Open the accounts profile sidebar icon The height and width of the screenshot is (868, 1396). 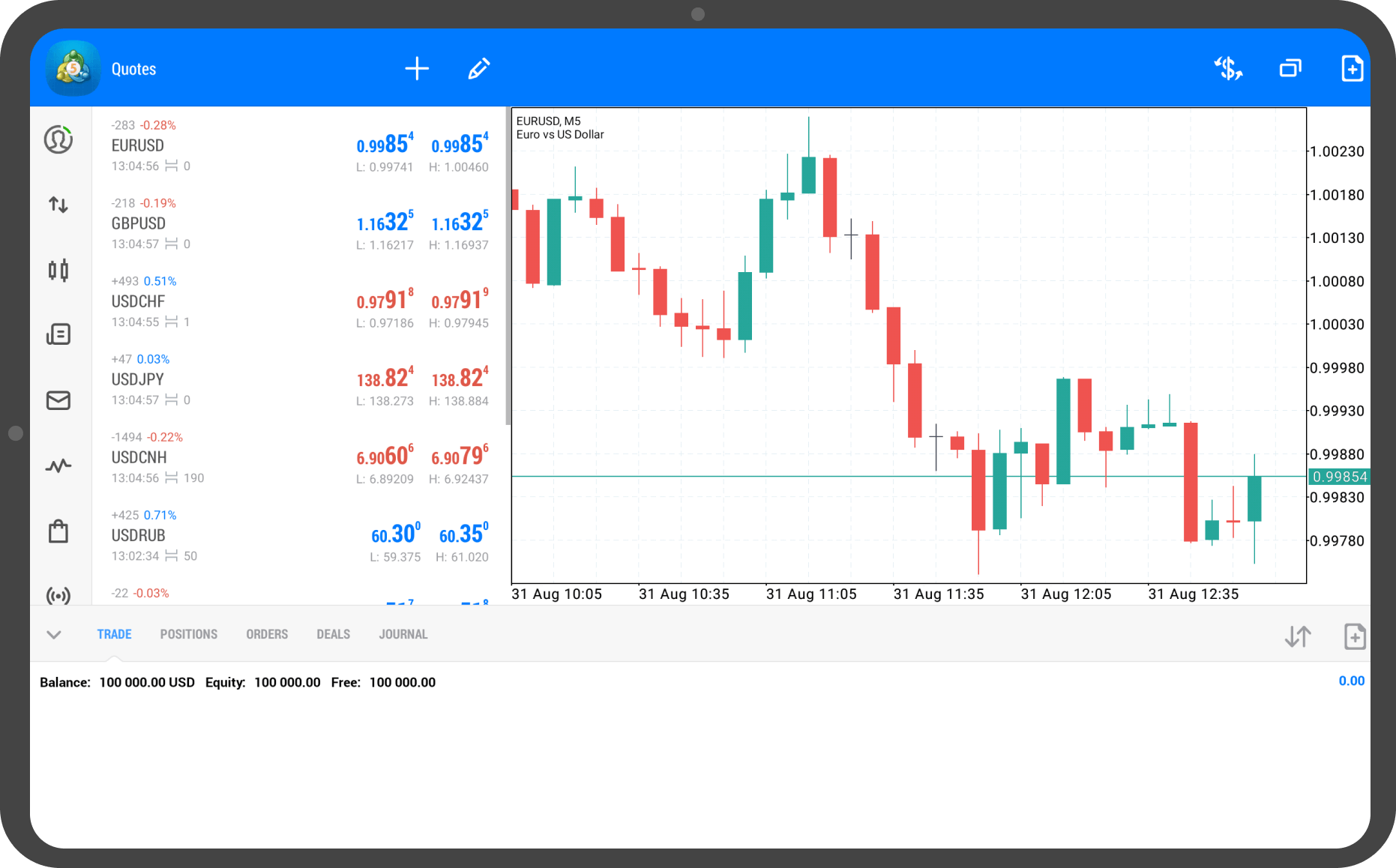point(58,140)
